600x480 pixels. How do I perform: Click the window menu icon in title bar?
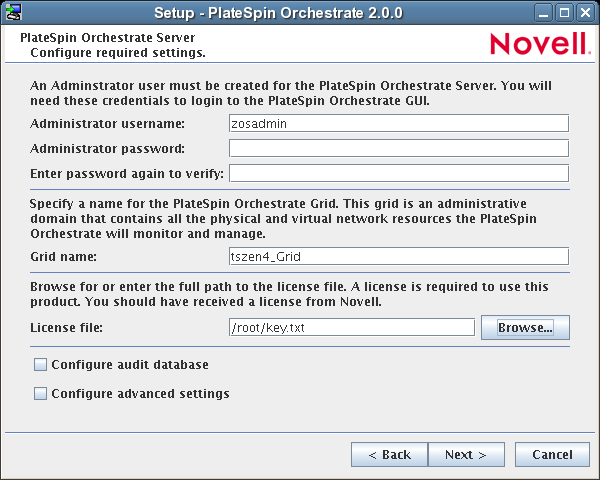point(12,13)
